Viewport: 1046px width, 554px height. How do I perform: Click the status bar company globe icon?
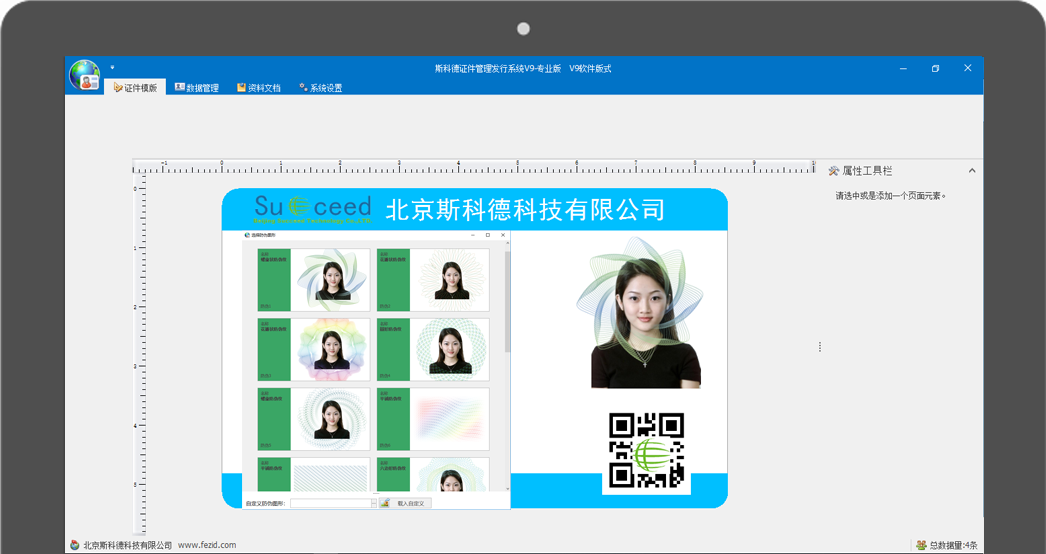(75, 545)
